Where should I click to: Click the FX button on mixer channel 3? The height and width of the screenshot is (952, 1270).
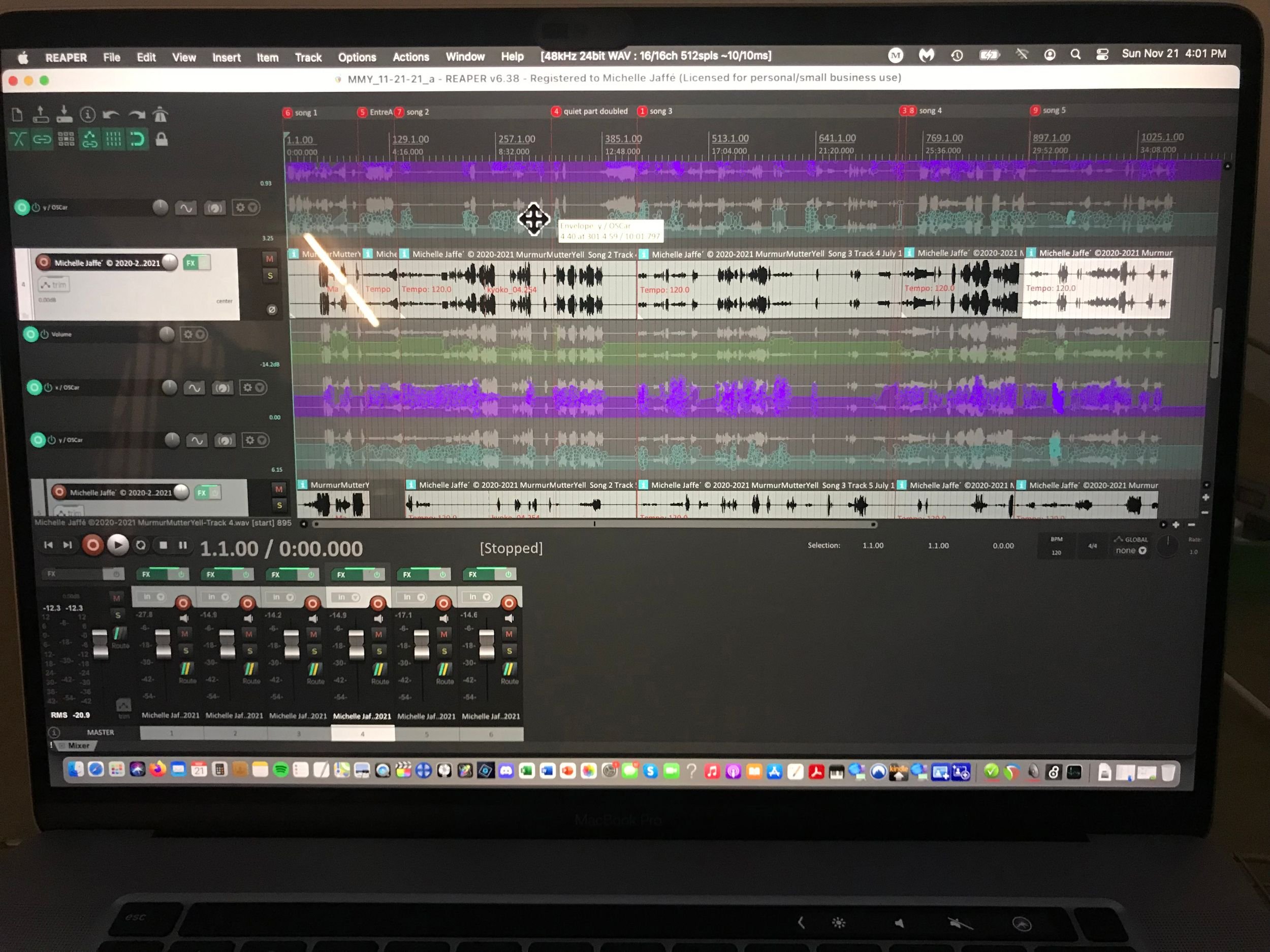[x=276, y=574]
